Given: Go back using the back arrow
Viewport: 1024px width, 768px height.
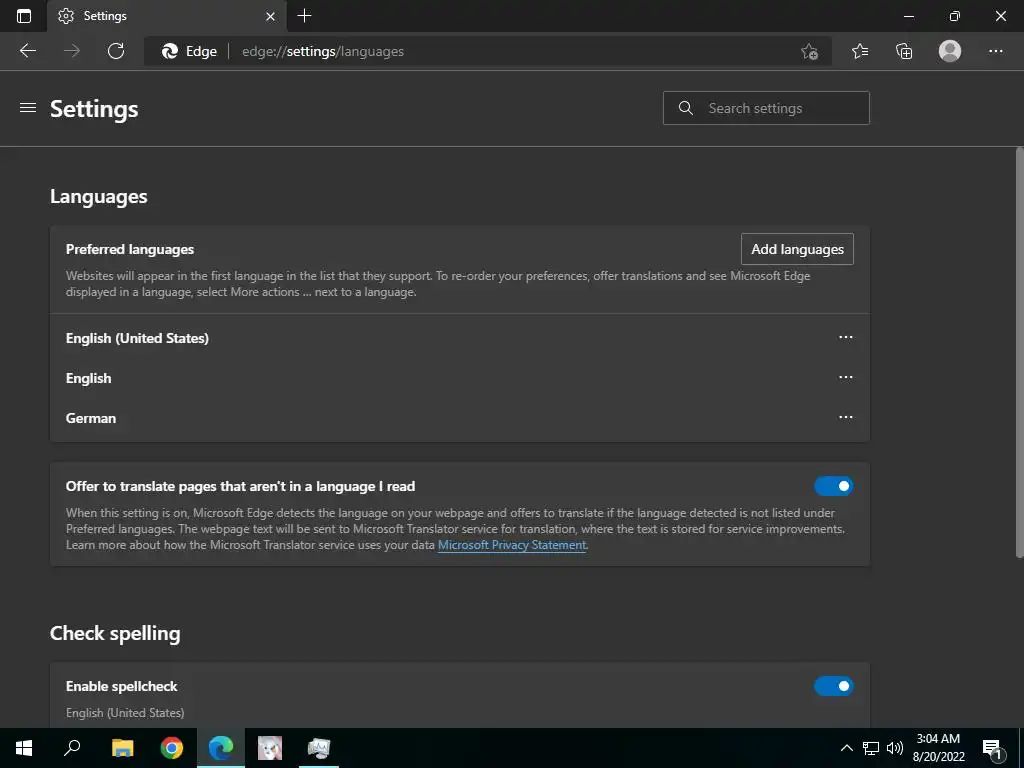Looking at the screenshot, I should [27, 51].
